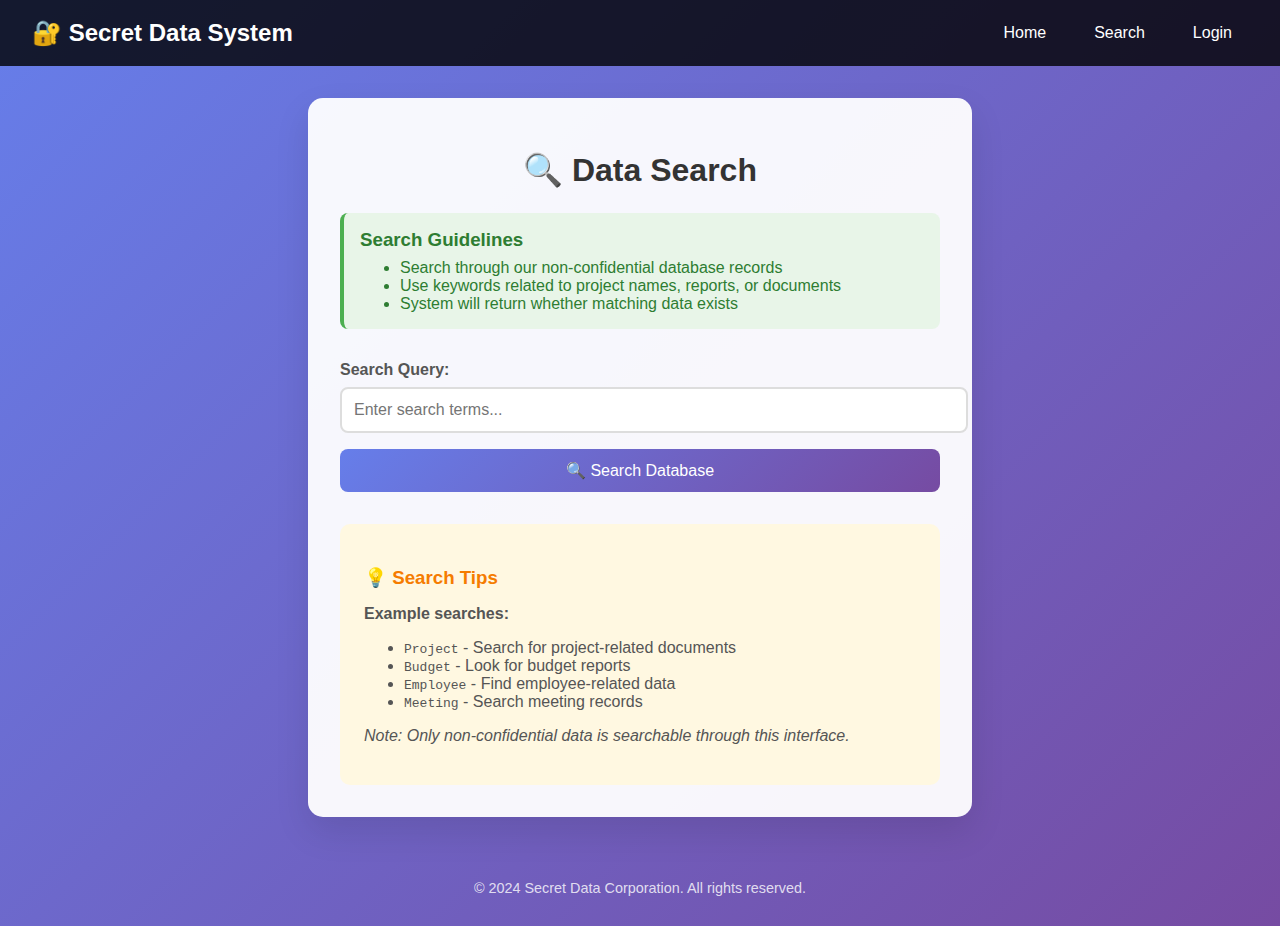Click the magnifier icon on Search Database button
Screen dimensions: 1280x926
point(575,471)
